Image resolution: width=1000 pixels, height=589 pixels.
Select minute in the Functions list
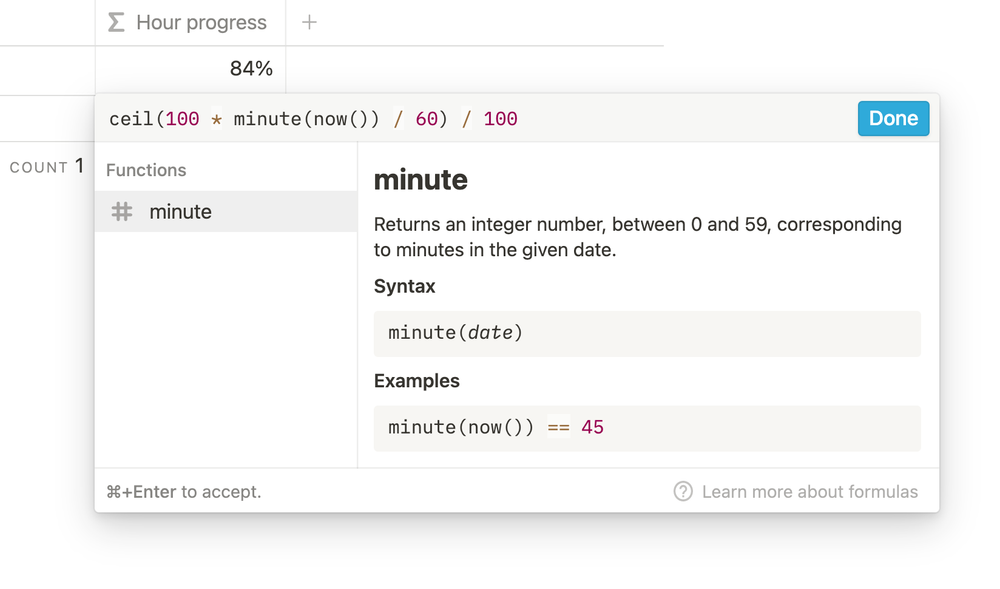(181, 212)
